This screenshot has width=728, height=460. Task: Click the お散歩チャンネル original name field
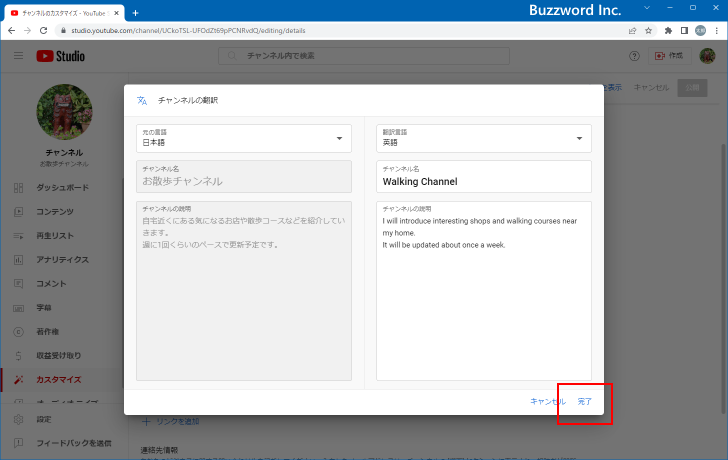[244, 176]
